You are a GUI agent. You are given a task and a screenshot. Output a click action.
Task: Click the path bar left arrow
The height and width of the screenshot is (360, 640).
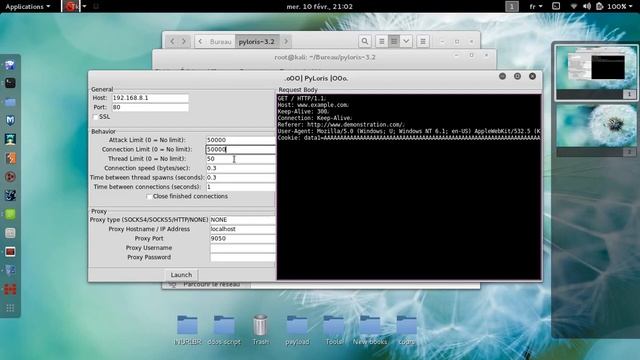(x=200, y=41)
